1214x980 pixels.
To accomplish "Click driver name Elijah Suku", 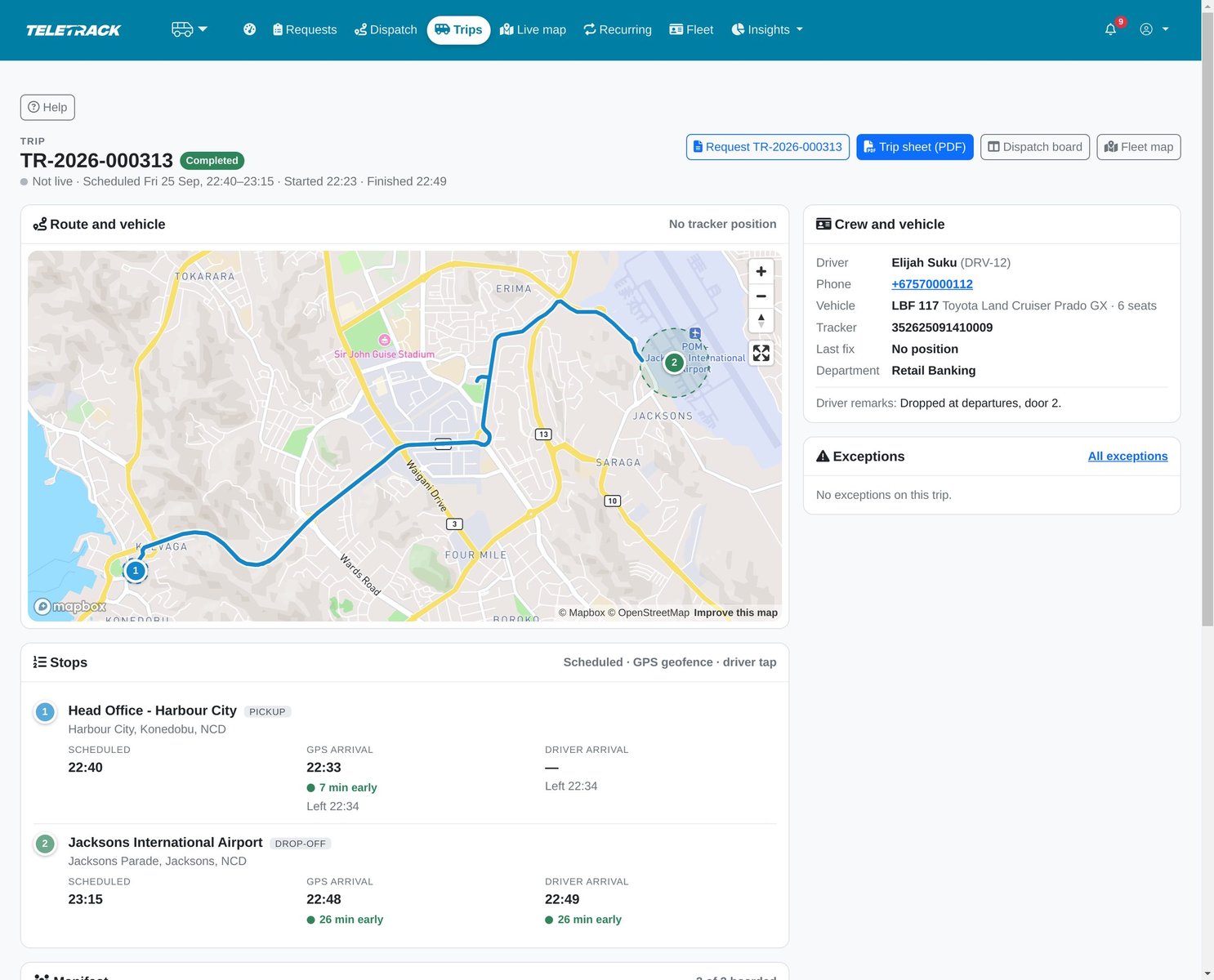I will (924, 263).
